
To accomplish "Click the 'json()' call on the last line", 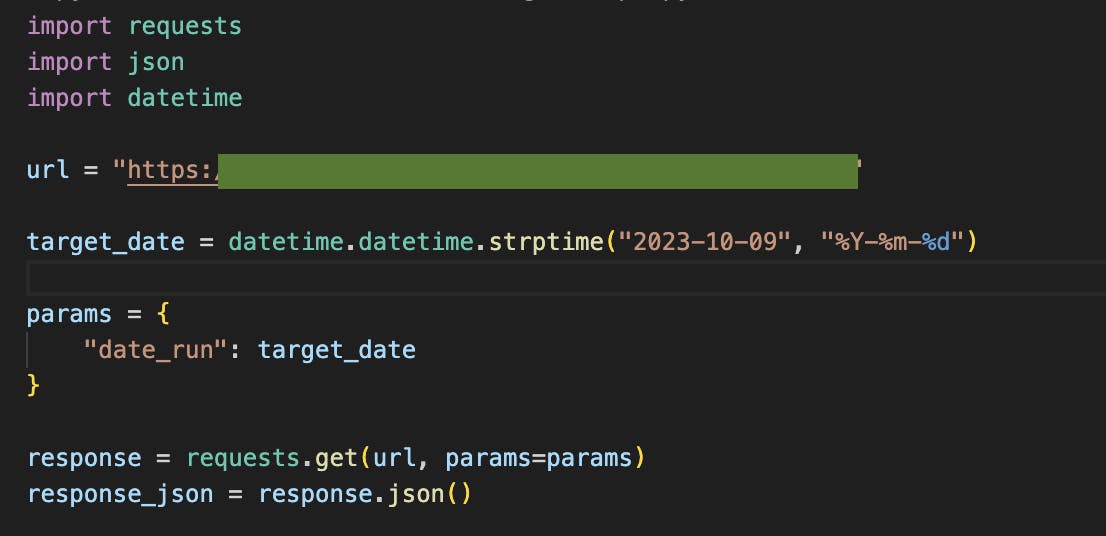I will pyautogui.click(x=431, y=495).
